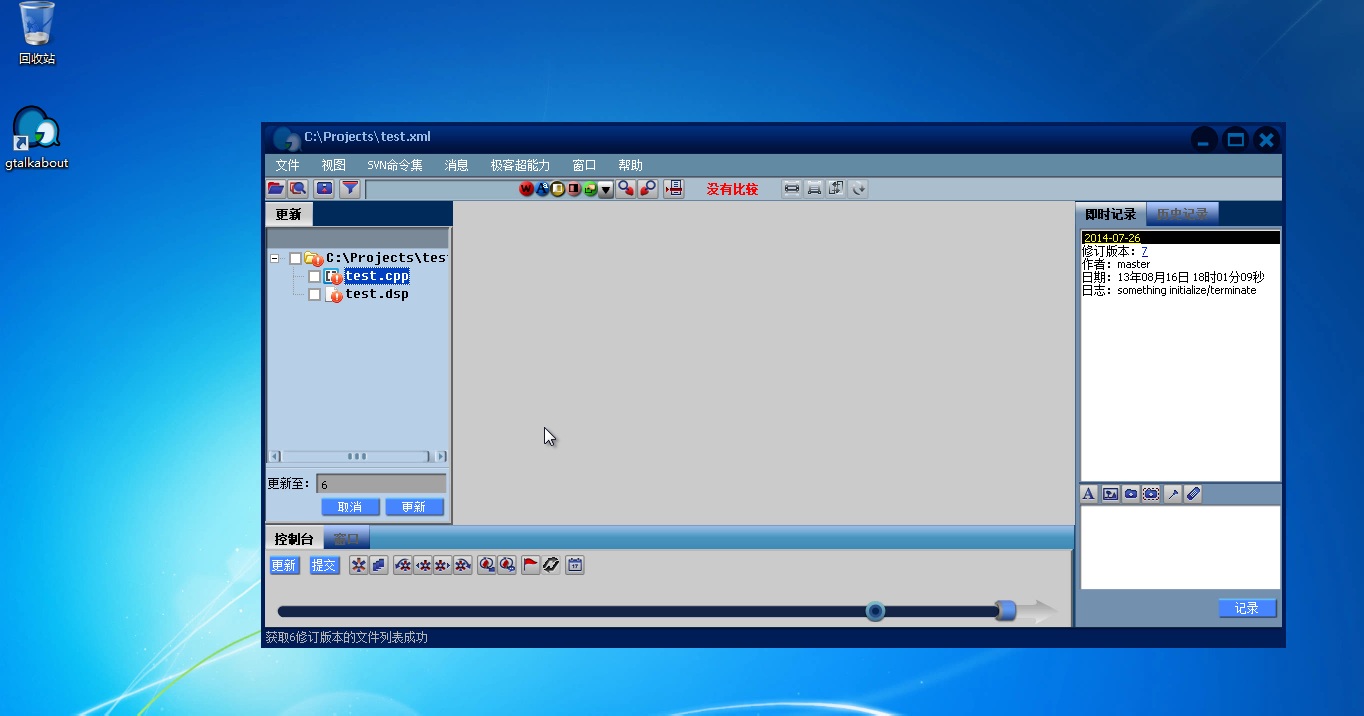Click the star icon with right arrow
This screenshot has height=716, width=1364.
[x=443, y=565]
